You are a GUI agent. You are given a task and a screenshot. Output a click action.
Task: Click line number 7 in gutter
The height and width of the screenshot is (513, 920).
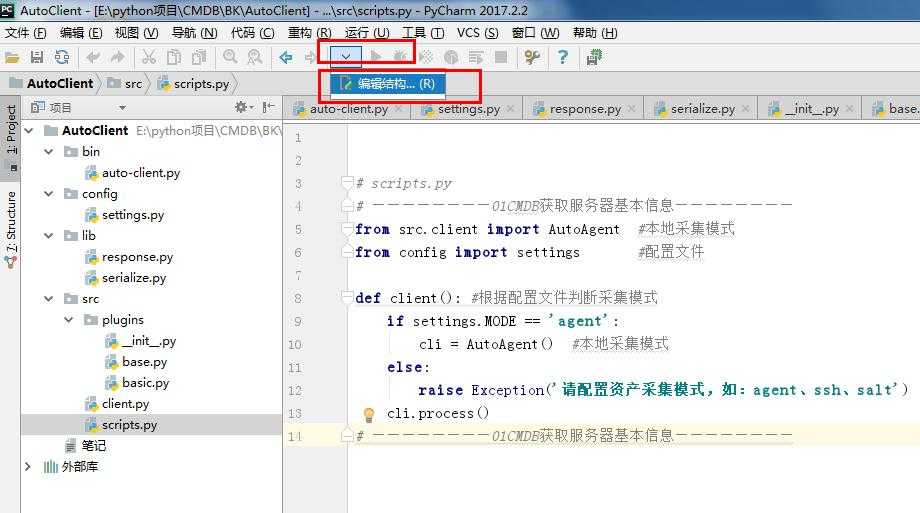pyautogui.click(x=298, y=275)
